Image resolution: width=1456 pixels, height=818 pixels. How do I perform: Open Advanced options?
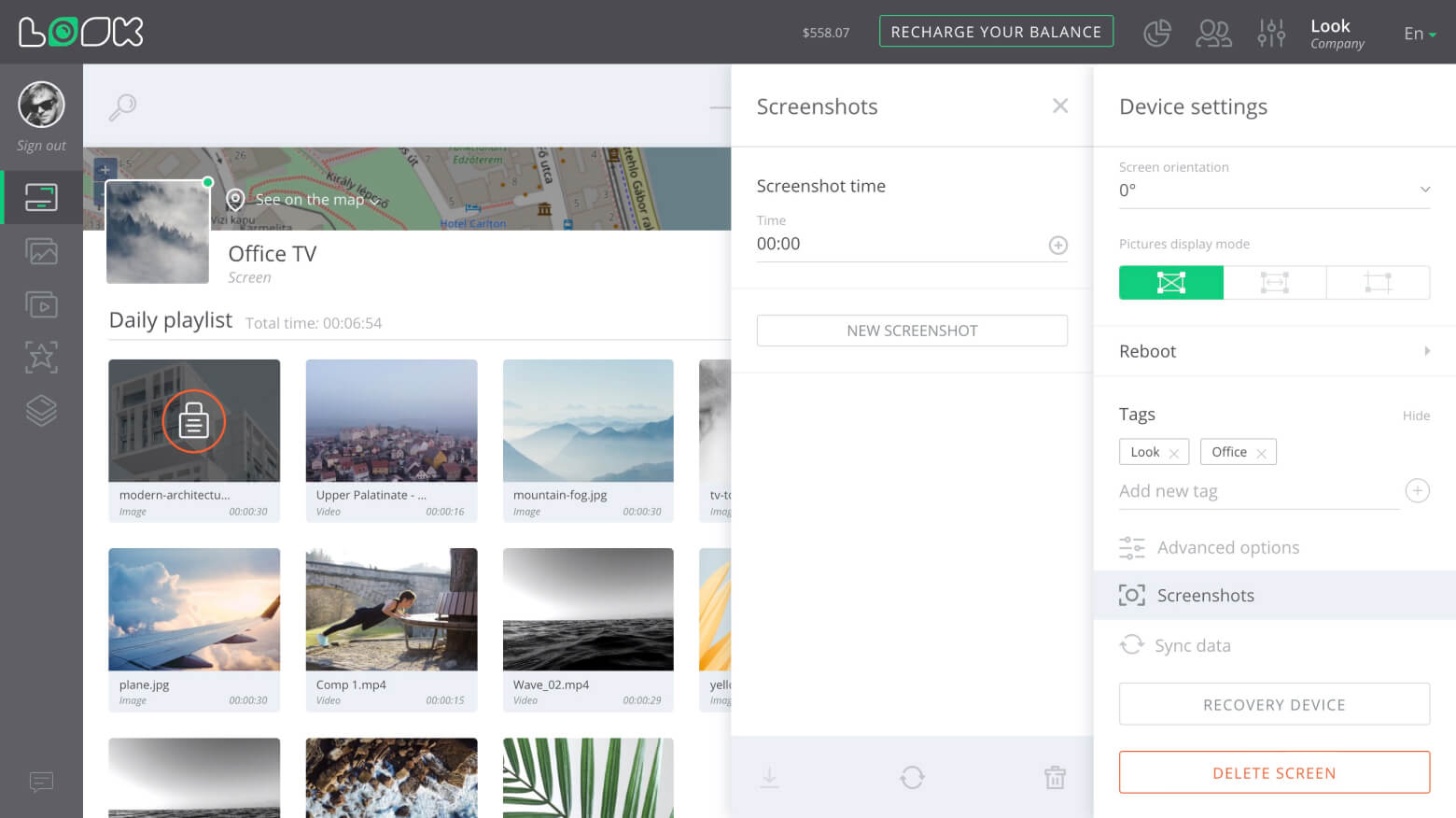(x=1210, y=547)
